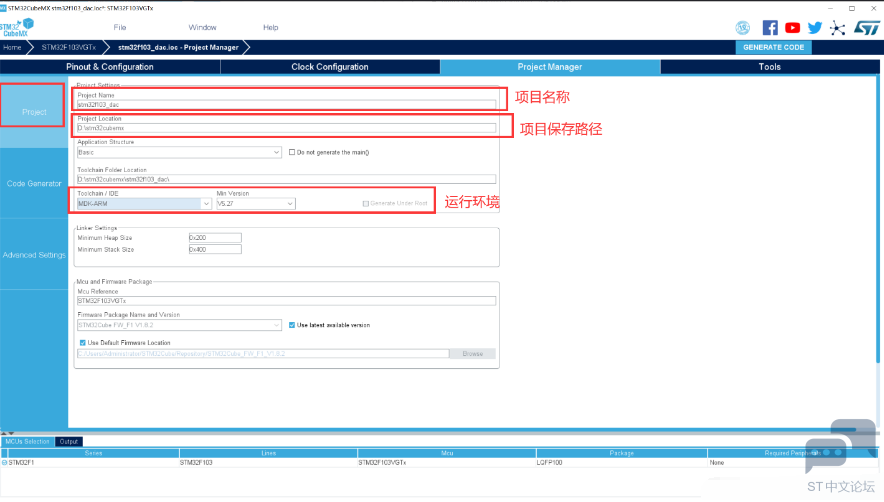Image resolution: width=884 pixels, height=502 pixels.
Task: Open the Tools tab
Action: (770, 67)
